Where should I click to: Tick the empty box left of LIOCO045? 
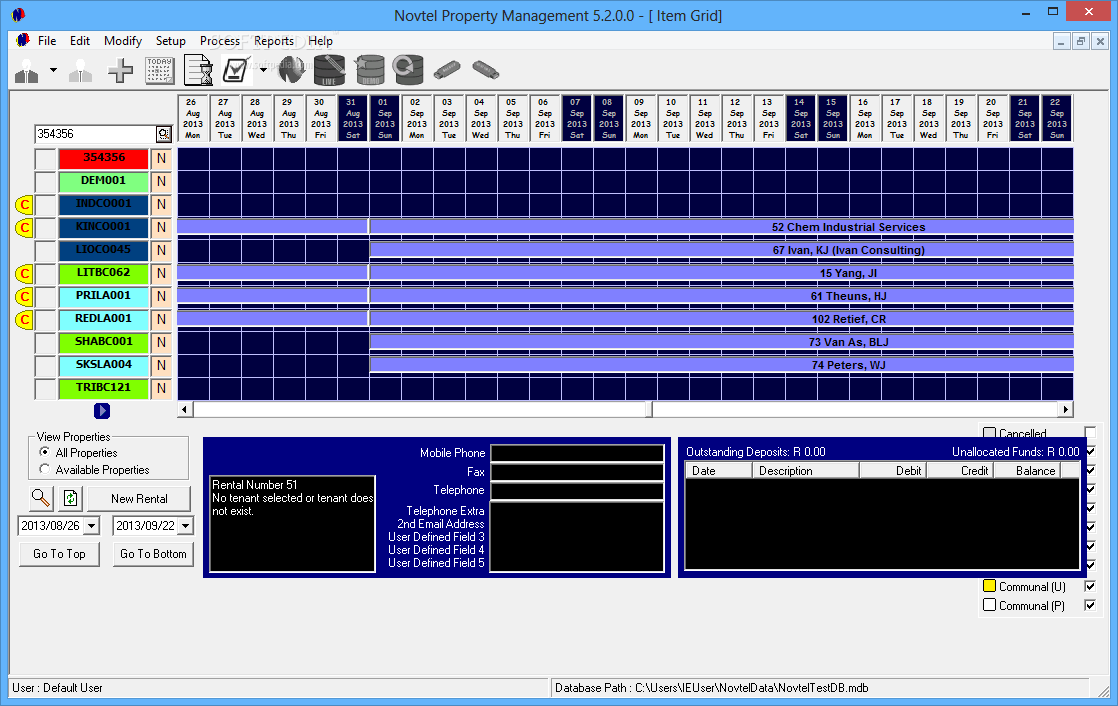45,250
